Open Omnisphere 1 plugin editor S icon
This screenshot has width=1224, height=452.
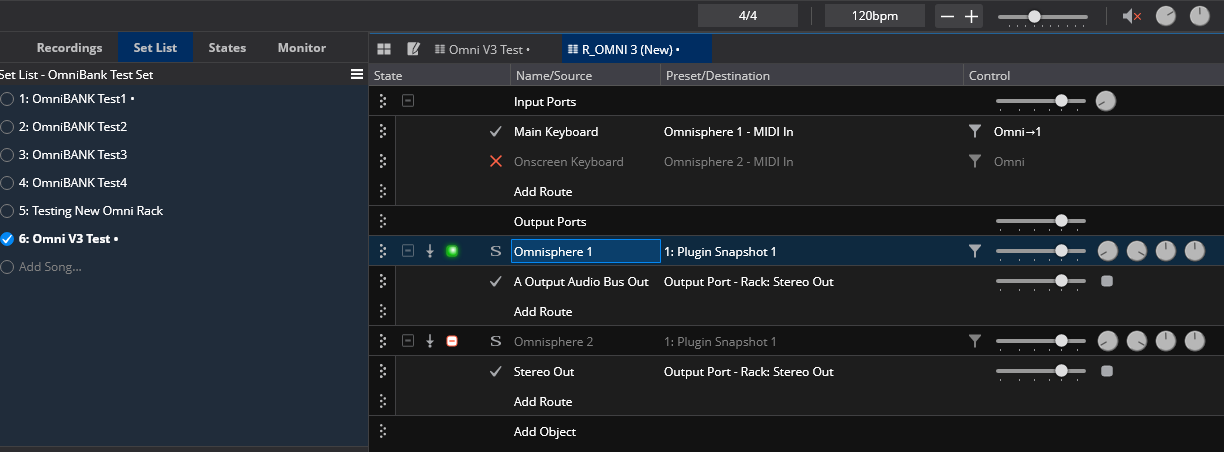[495, 251]
